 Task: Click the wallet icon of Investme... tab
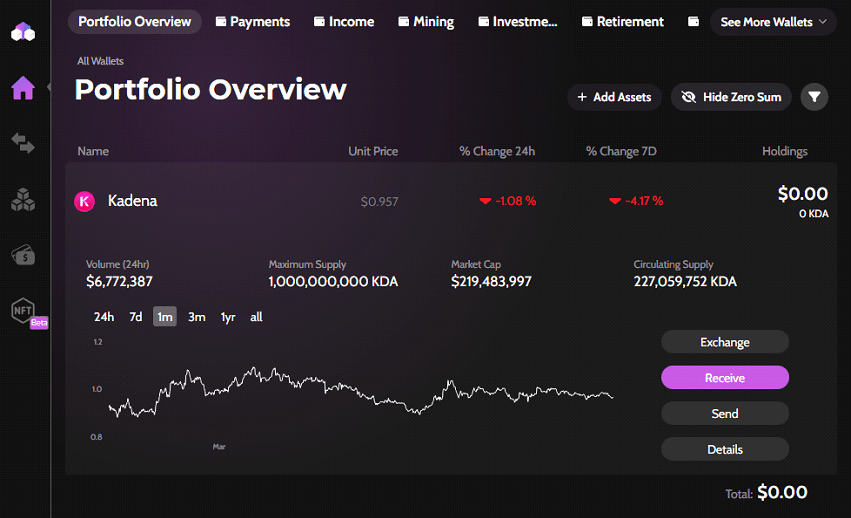pyautogui.click(x=483, y=22)
